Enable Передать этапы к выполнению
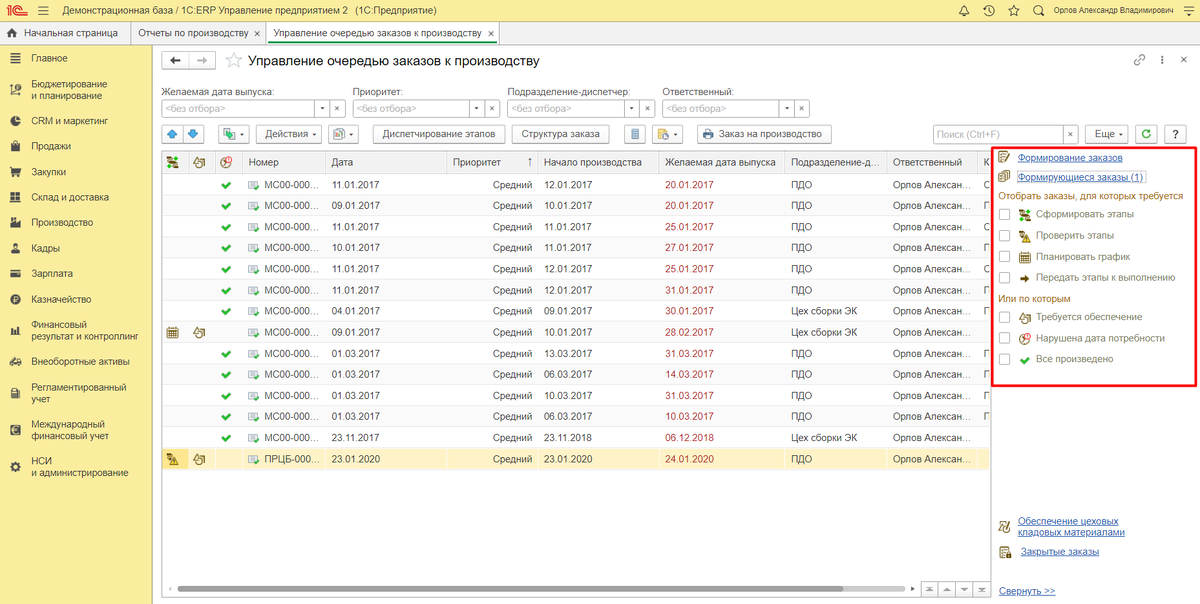1200x604 pixels. [1005, 277]
